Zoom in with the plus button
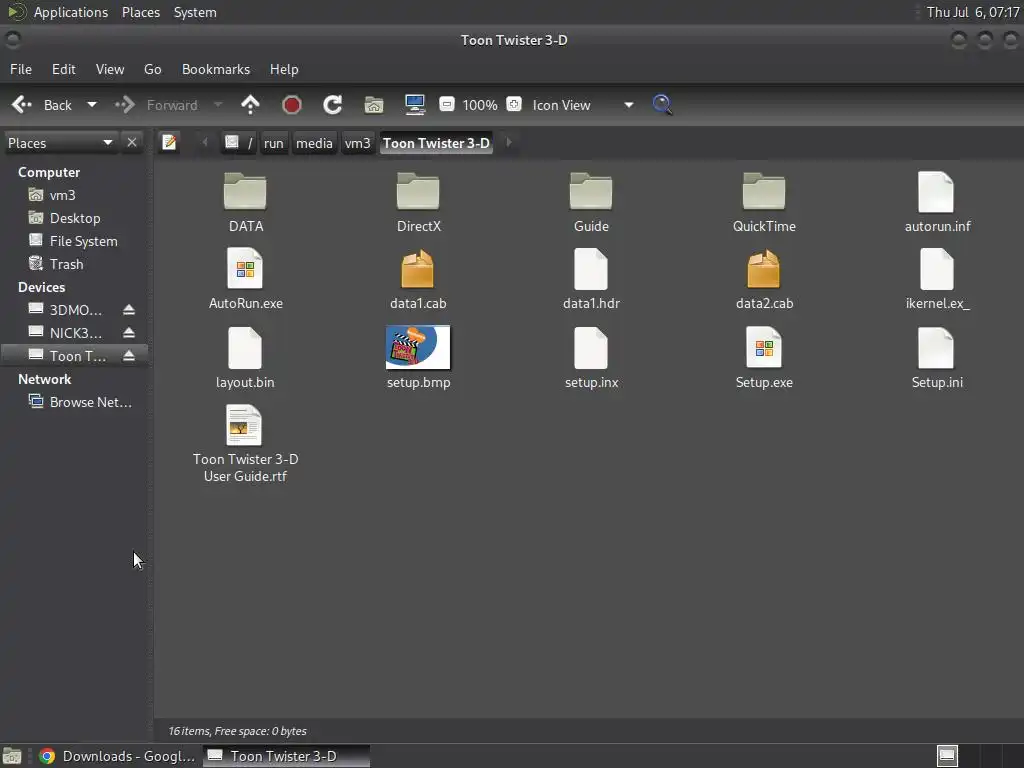The width and height of the screenshot is (1024, 768). tap(514, 104)
